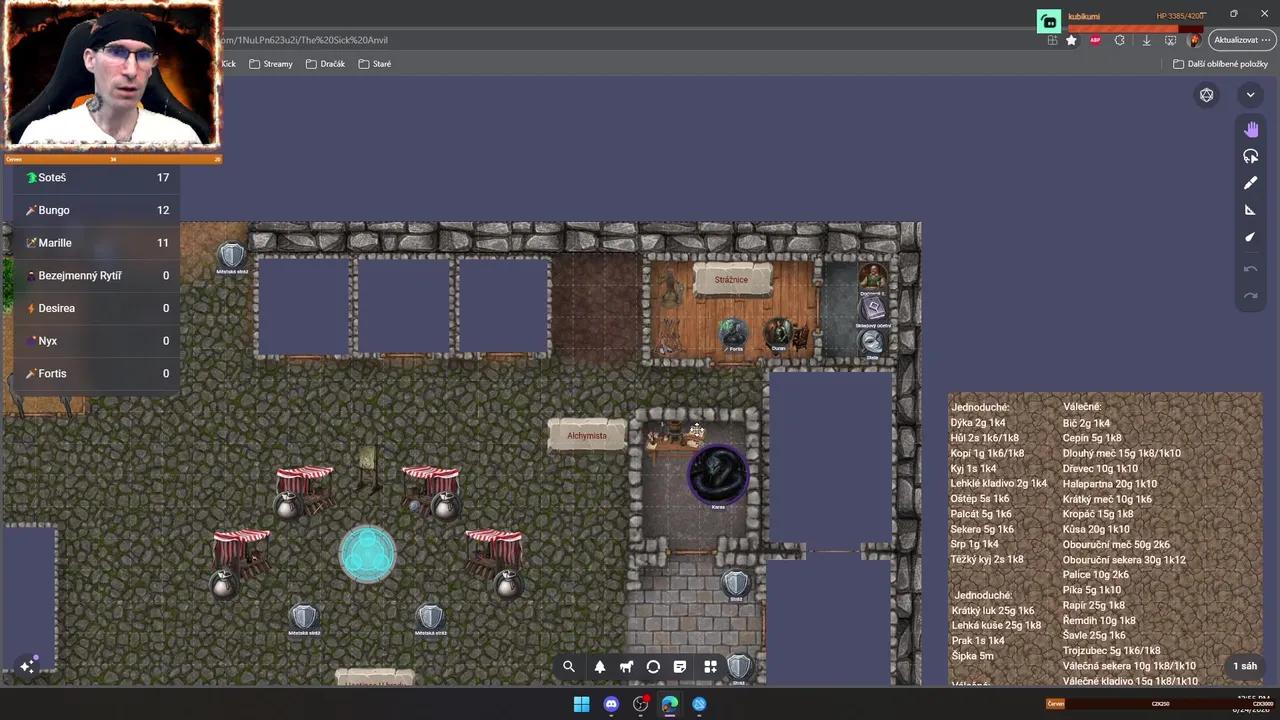Open the search magnifier in bottom dock
The height and width of the screenshot is (720, 1280).
coord(569,667)
